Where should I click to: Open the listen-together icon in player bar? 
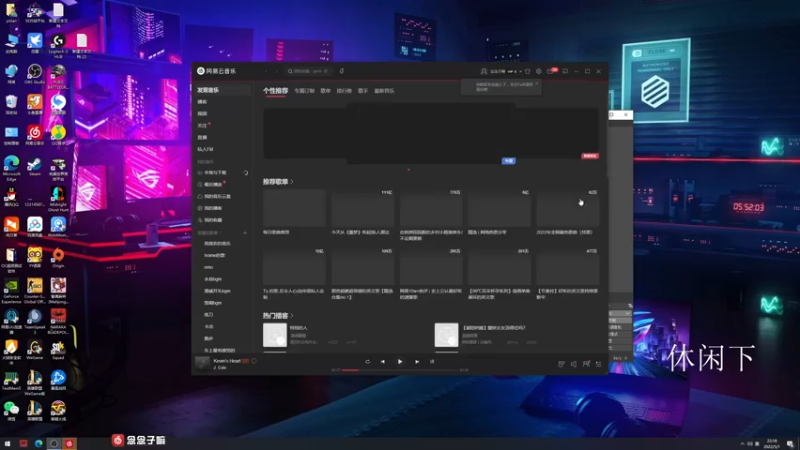[586, 364]
